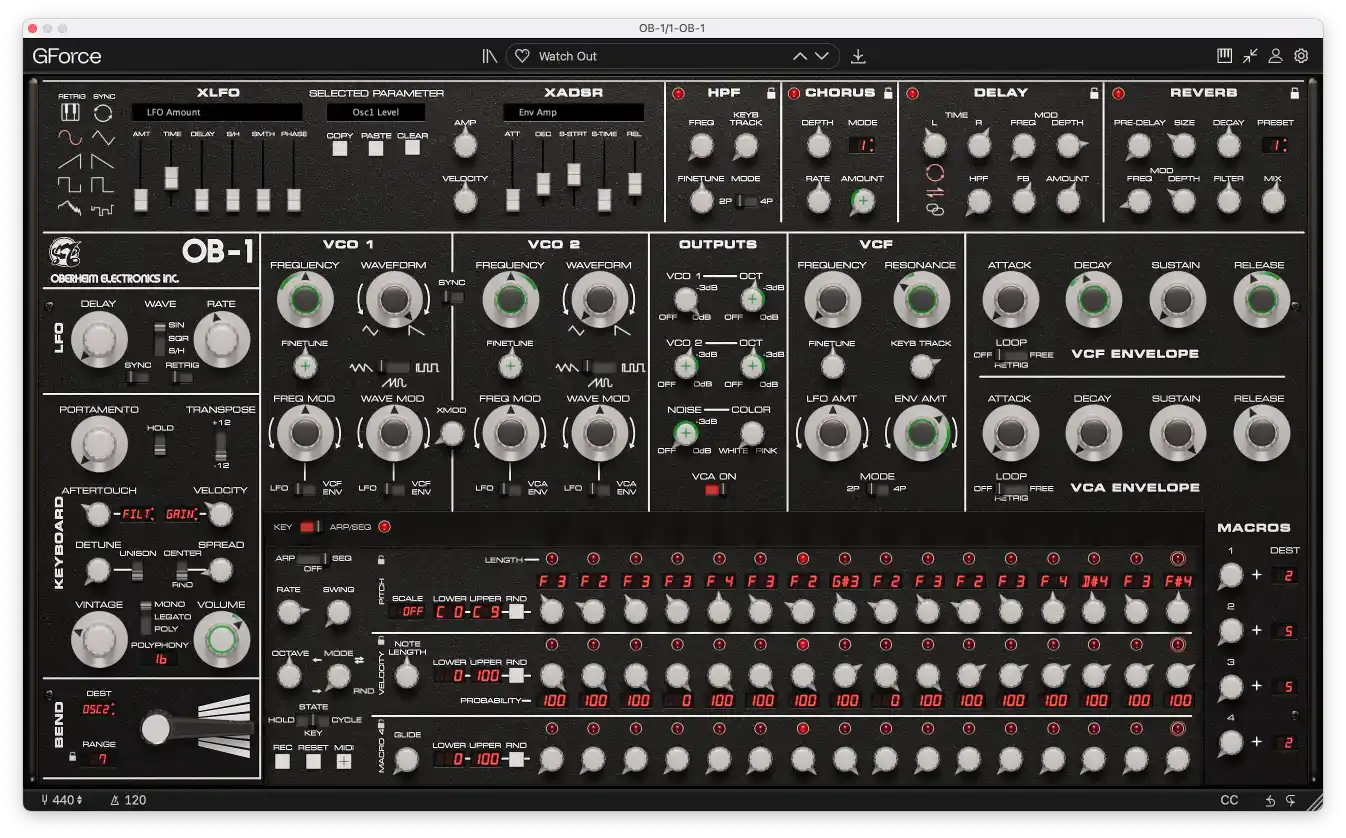Click the XLFO TIME slider handle
Screen dimensions: 1346x838
[171, 178]
